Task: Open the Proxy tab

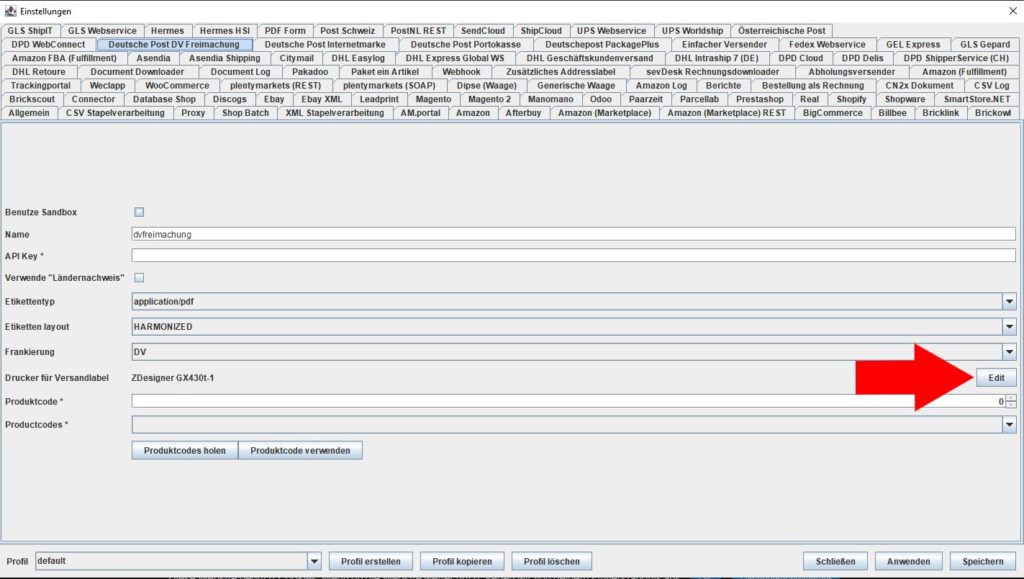Action: pyautogui.click(x=193, y=113)
